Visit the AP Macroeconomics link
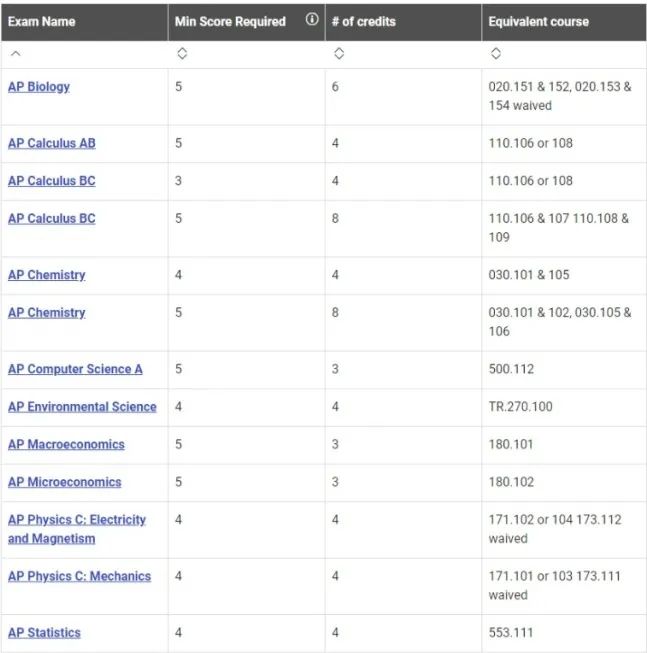The image size is (647, 653). click(66, 444)
